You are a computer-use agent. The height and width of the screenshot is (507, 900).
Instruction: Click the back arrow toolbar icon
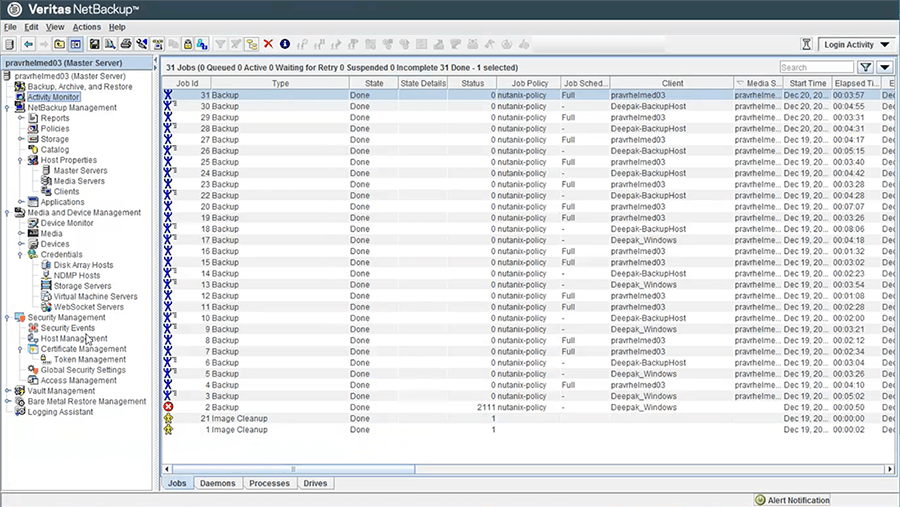pyautogui.click(x=28, y=44)
